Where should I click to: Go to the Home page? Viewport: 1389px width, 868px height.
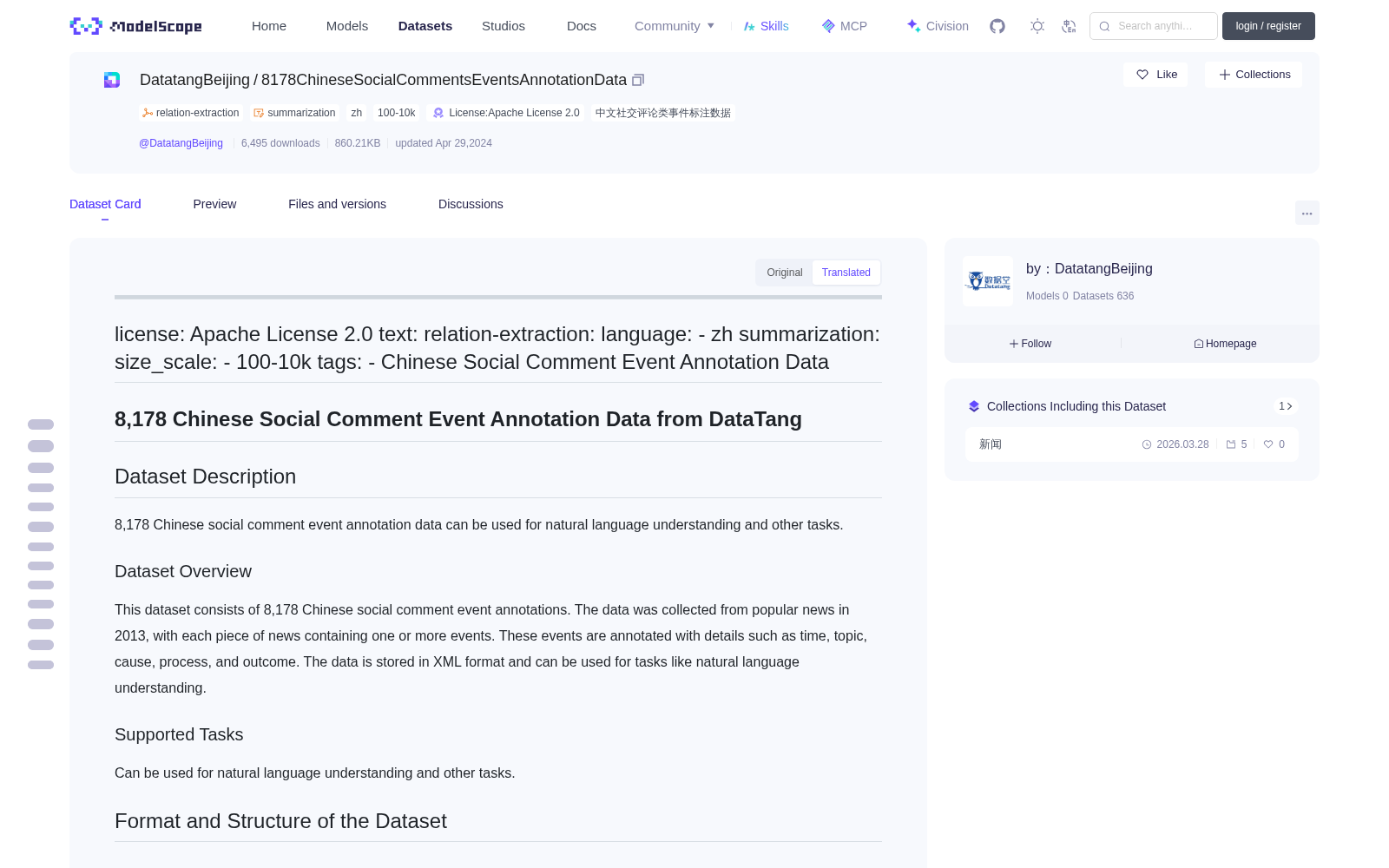(x=269, y=26)
